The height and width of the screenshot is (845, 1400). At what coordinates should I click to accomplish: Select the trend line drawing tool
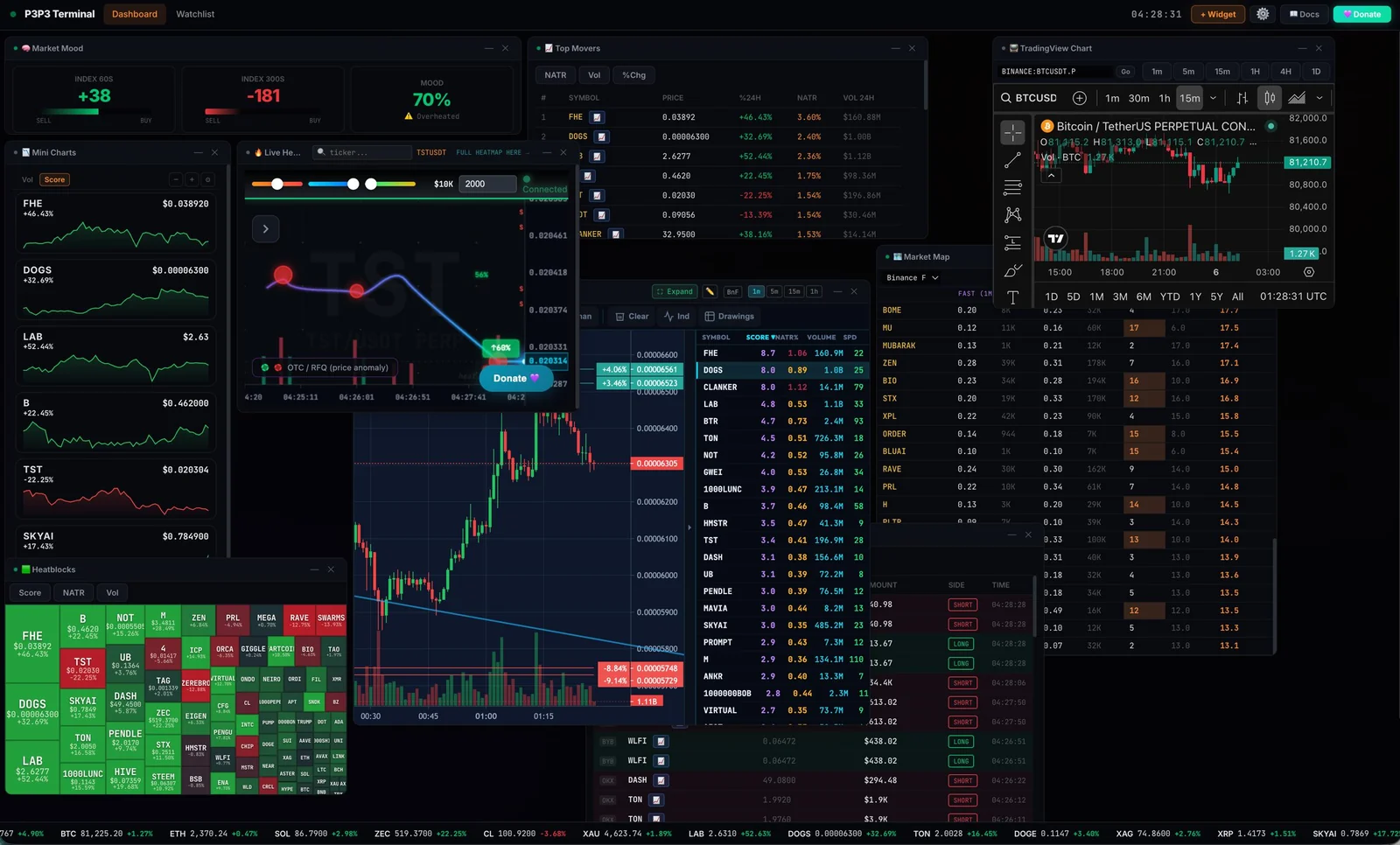(x=1012, y=160)
